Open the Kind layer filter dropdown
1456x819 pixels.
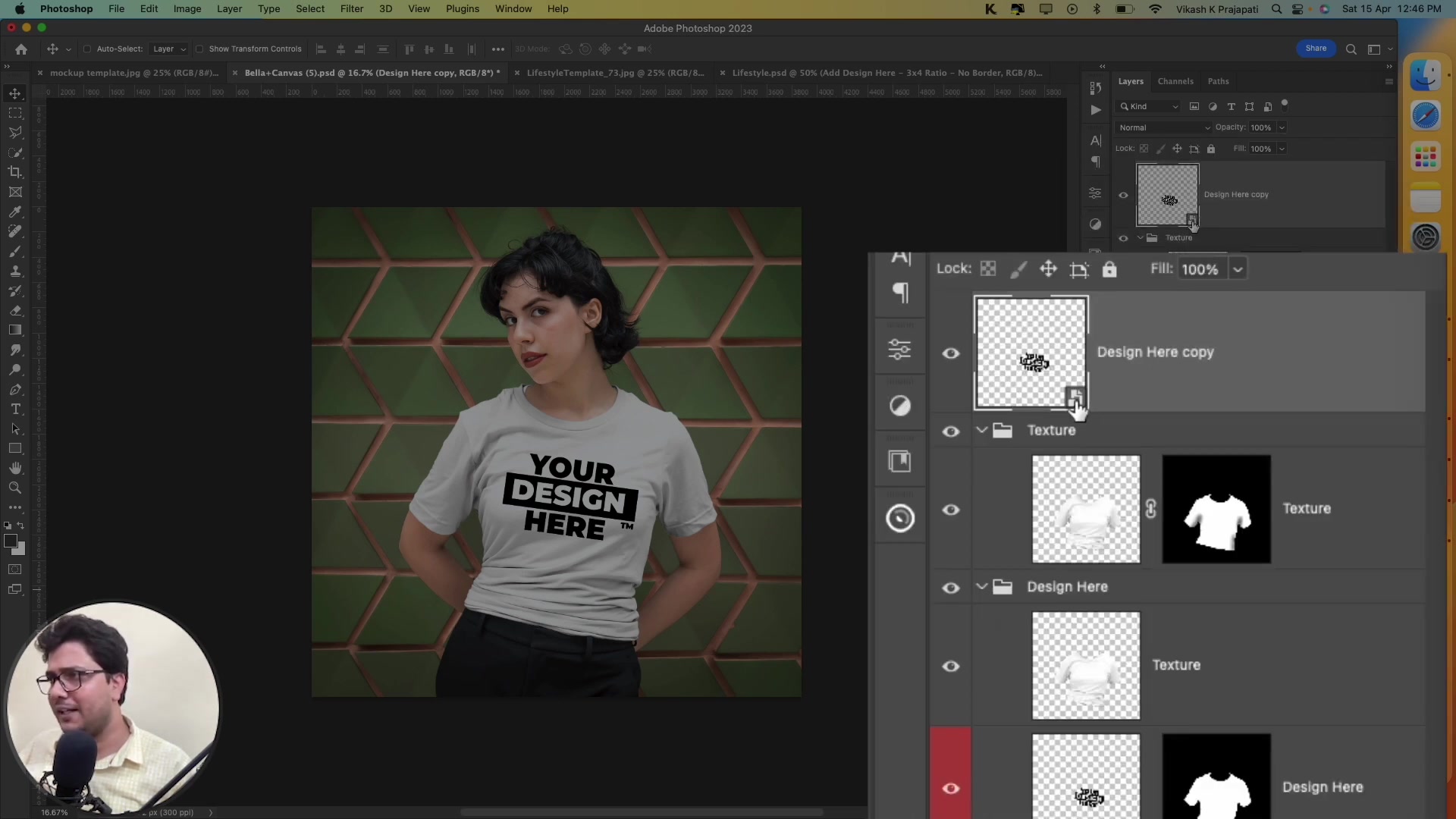(1149, 106)
